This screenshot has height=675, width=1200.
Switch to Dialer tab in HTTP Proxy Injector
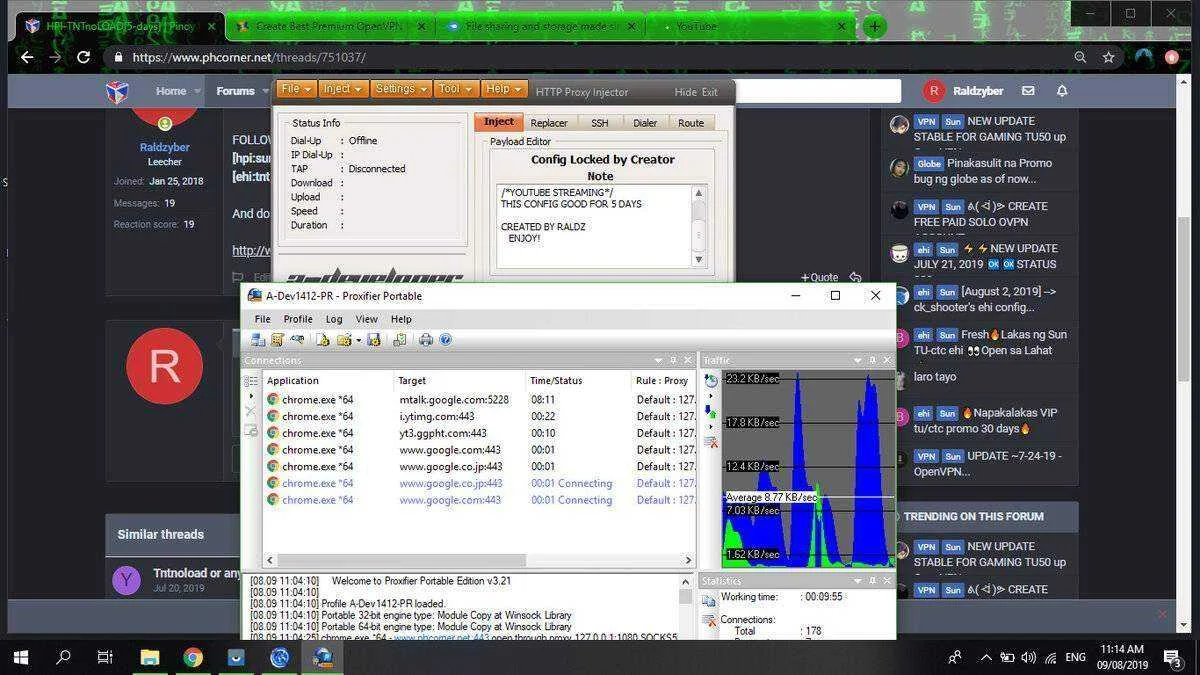pyautogui.click(x=645, y=123)
